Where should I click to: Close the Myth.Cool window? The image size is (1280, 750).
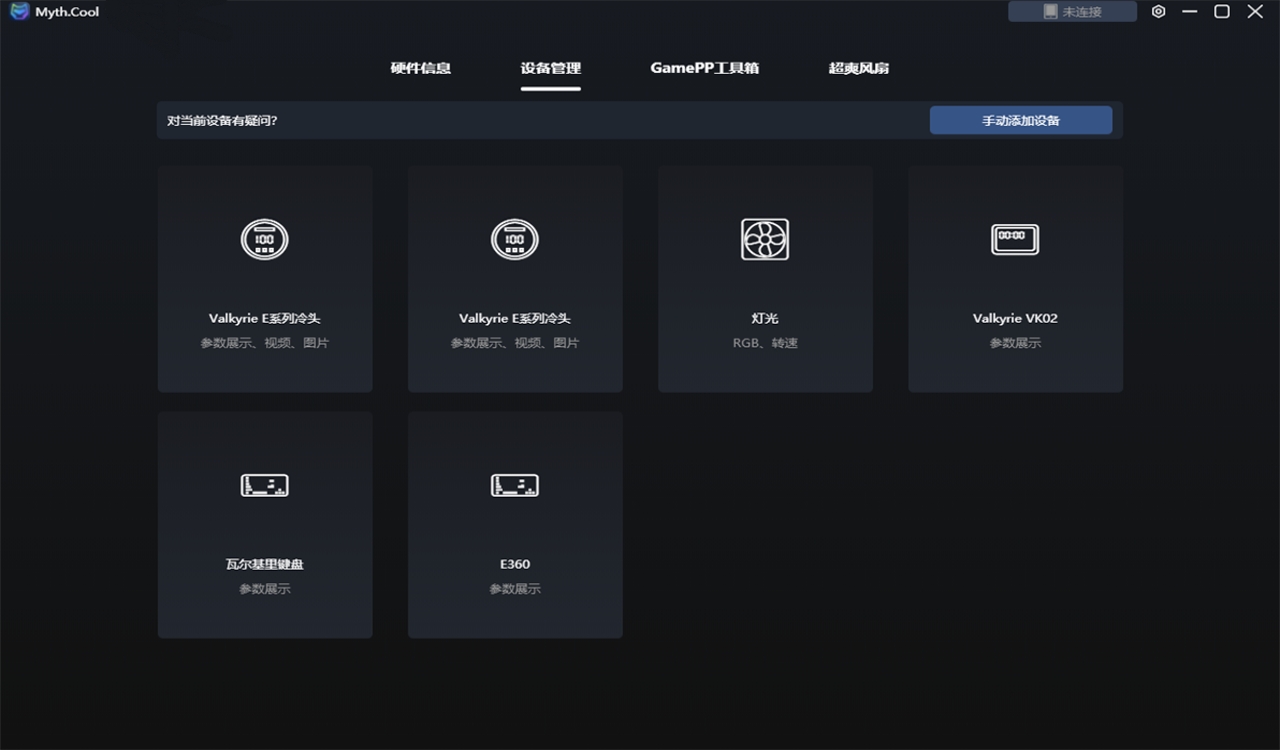pyautogui.click(x=1255, y=12)
